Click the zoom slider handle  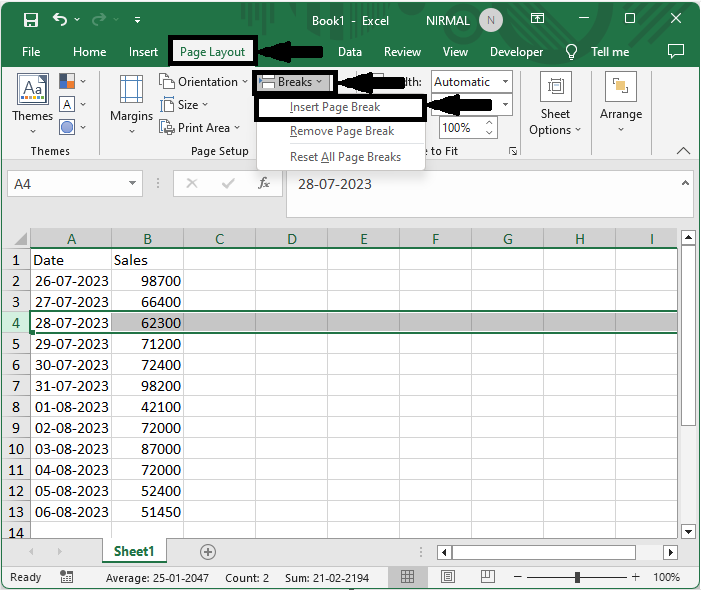pos(577,577)
